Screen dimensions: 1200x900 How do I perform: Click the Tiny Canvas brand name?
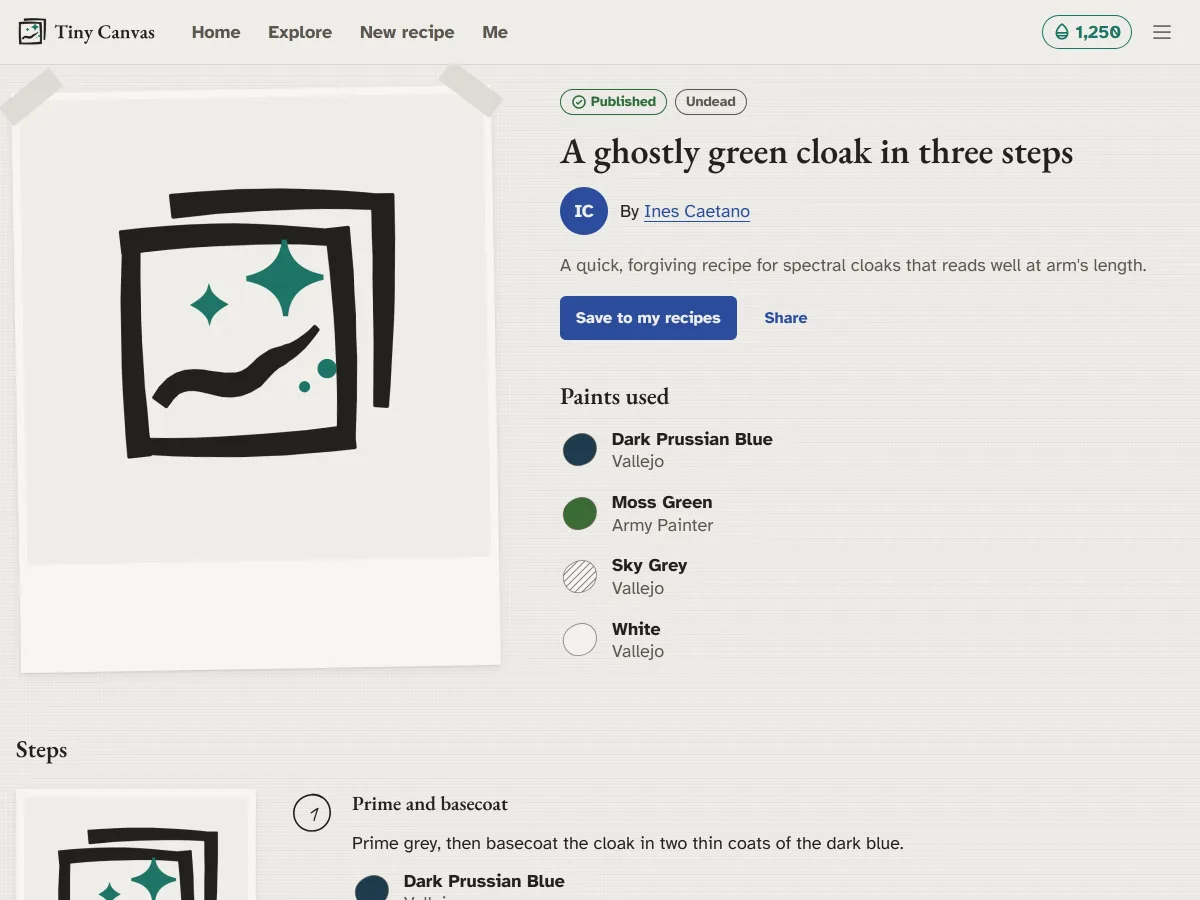[105, 32]
